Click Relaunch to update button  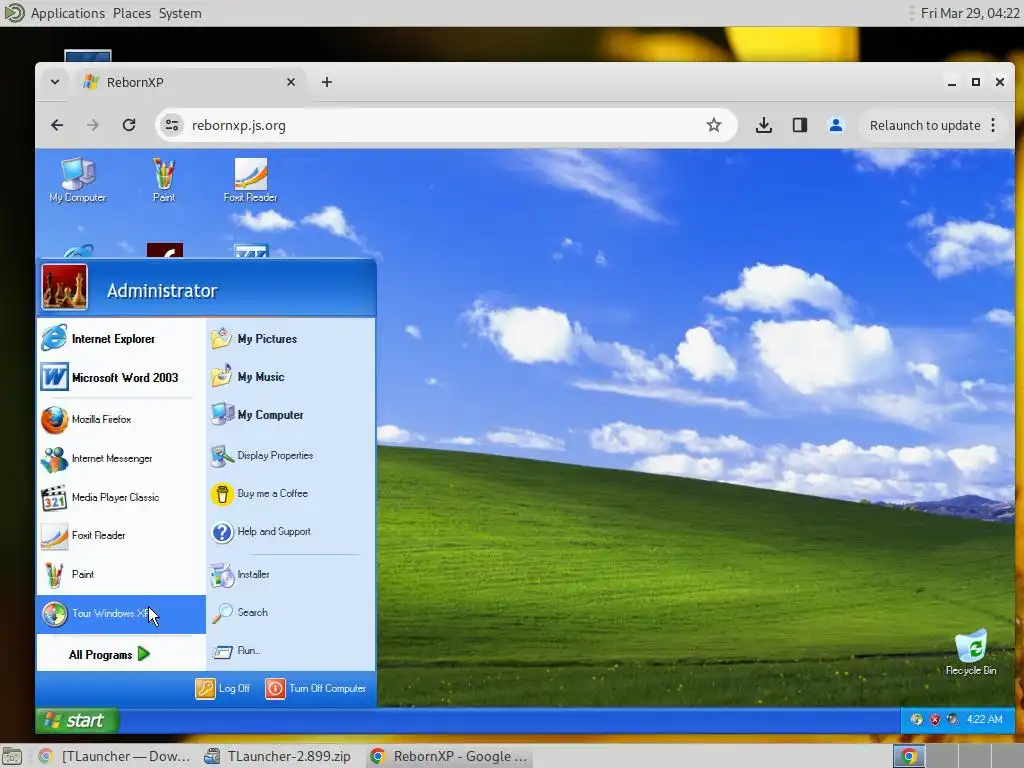(x=925, y=125)
